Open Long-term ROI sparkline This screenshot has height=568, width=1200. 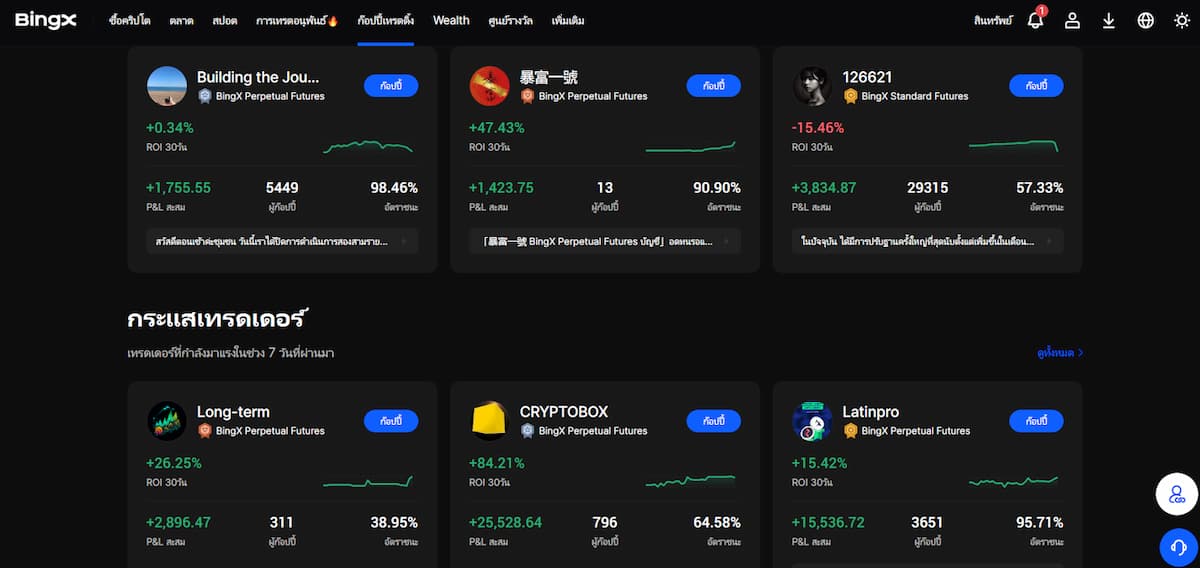point(368,482)
